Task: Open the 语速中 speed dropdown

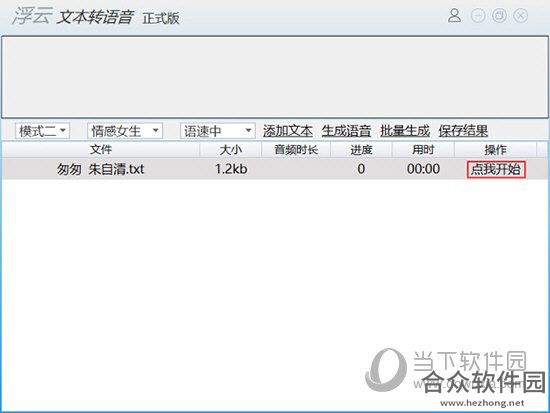Action: click(x=218, y=131)
